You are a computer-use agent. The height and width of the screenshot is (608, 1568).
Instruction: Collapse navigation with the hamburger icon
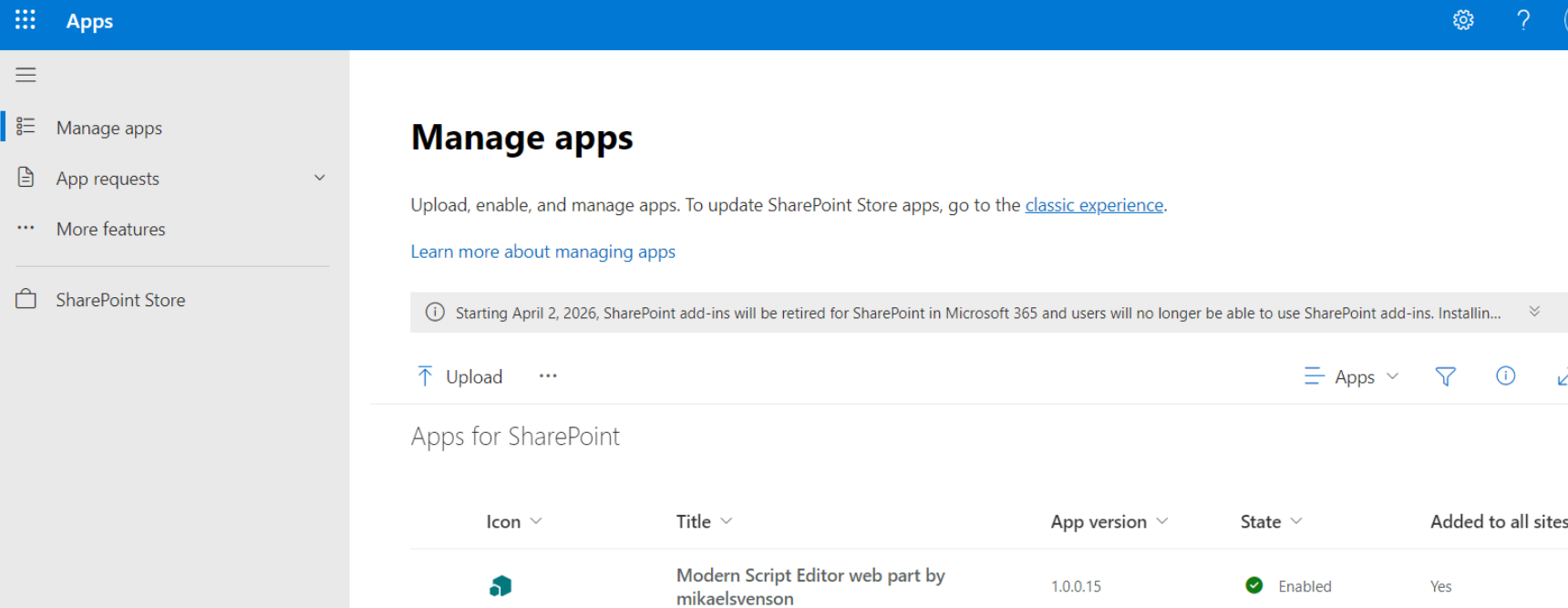click(x=26, y=75)
